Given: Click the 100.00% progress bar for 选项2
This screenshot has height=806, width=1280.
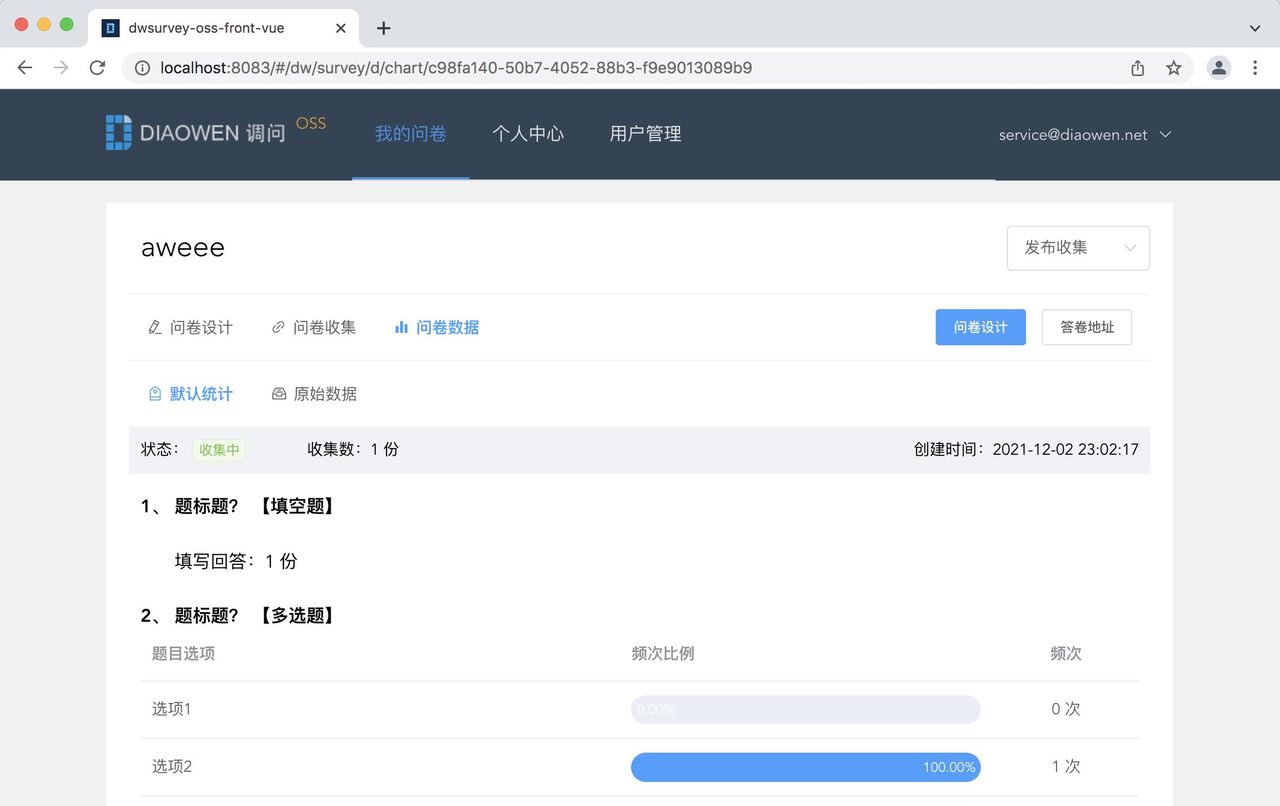Looking at the screenshot, I should pyautogui.click(x=805, y=766).
